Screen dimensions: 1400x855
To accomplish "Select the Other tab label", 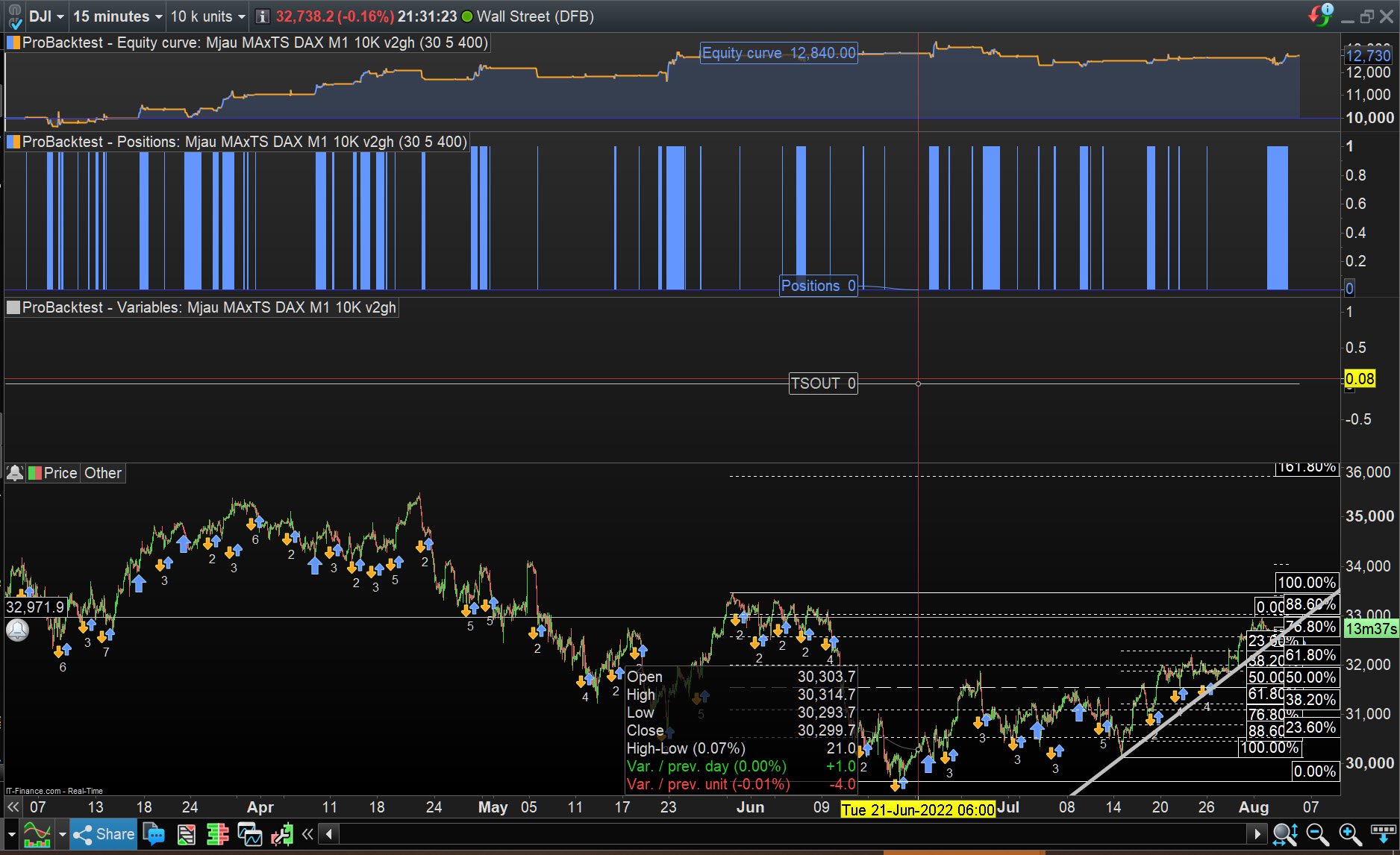I will pyautogui.click(x=103, y=473).
